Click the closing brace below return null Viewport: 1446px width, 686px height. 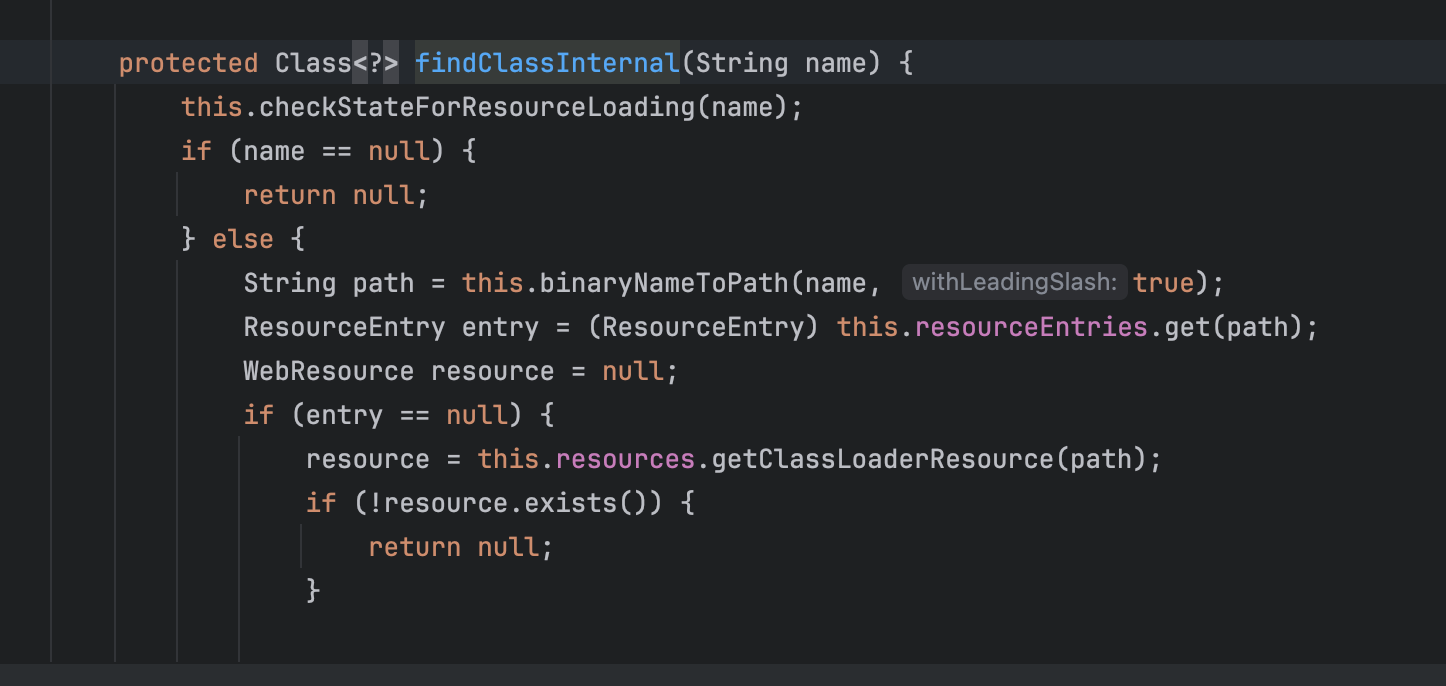click(x=313, y=591)
